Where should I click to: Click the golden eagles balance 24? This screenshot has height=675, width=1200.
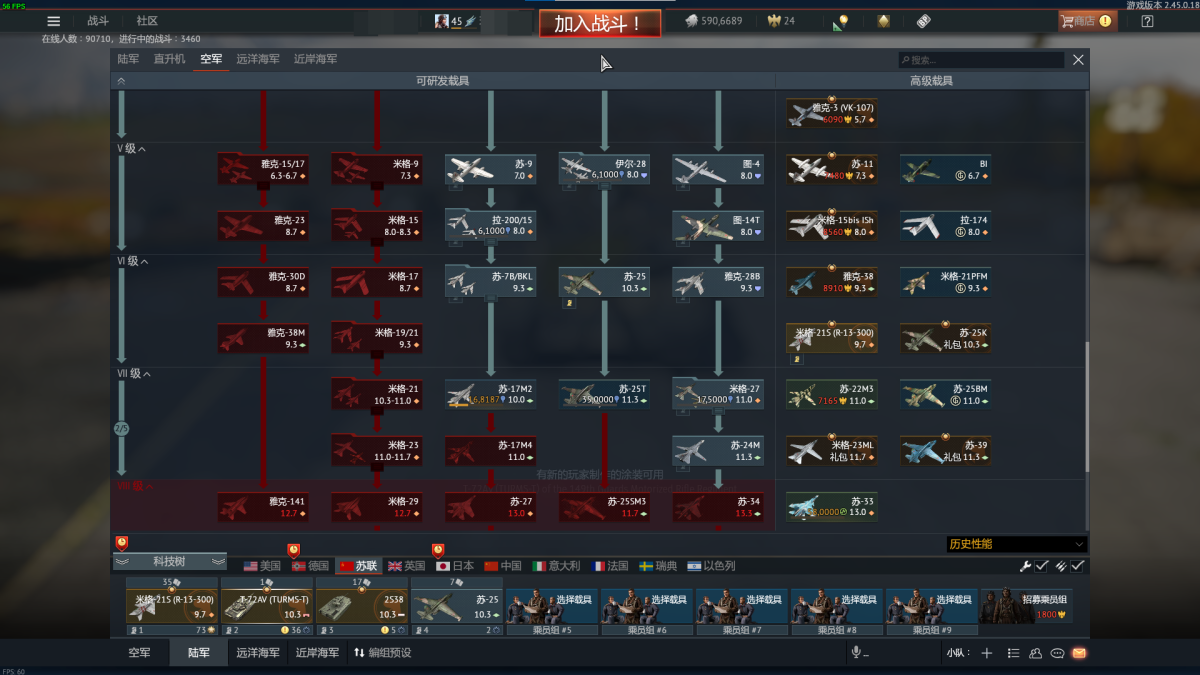point(781,21)
